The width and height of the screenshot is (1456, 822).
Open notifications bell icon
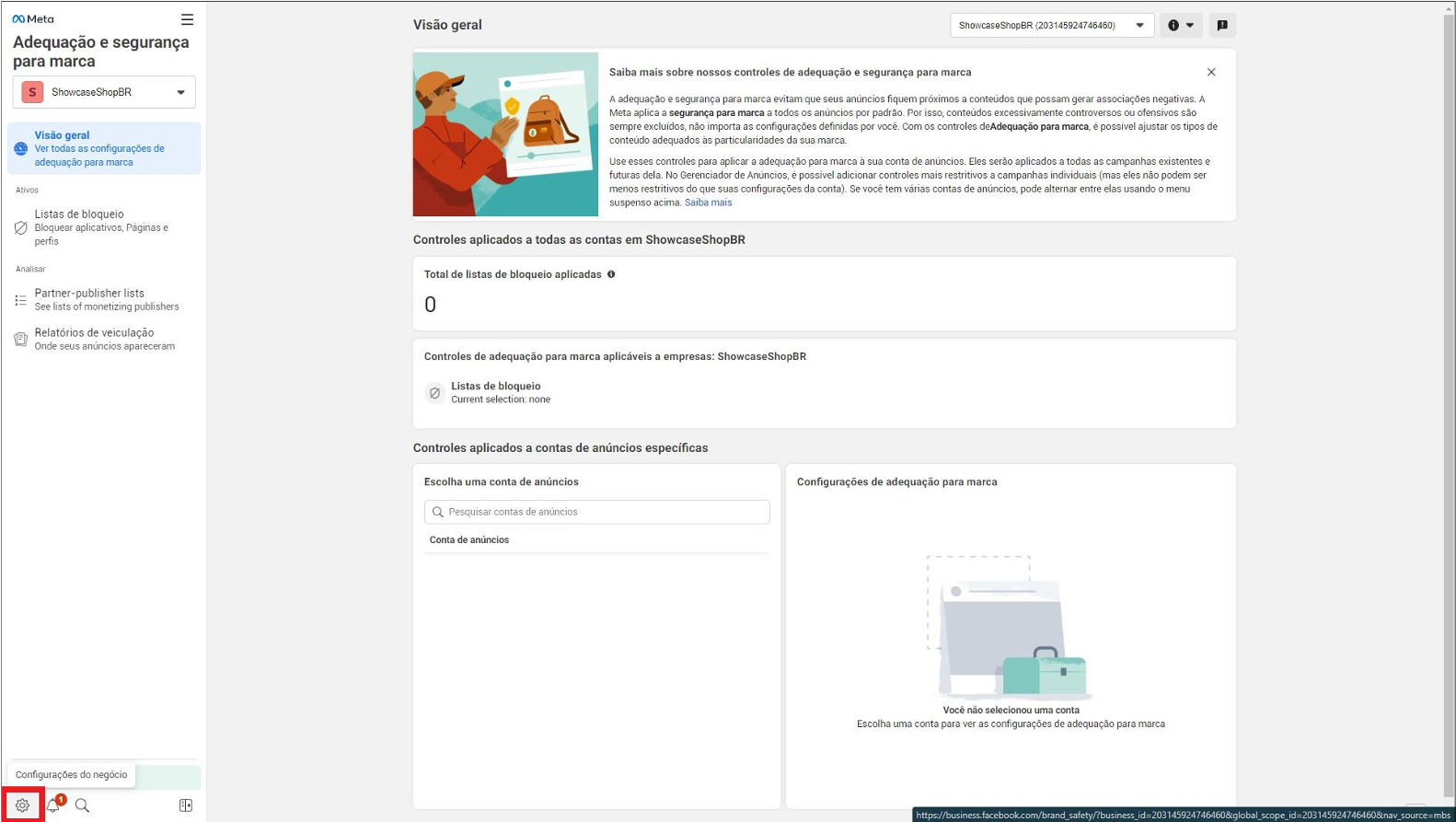click(53, 805)
